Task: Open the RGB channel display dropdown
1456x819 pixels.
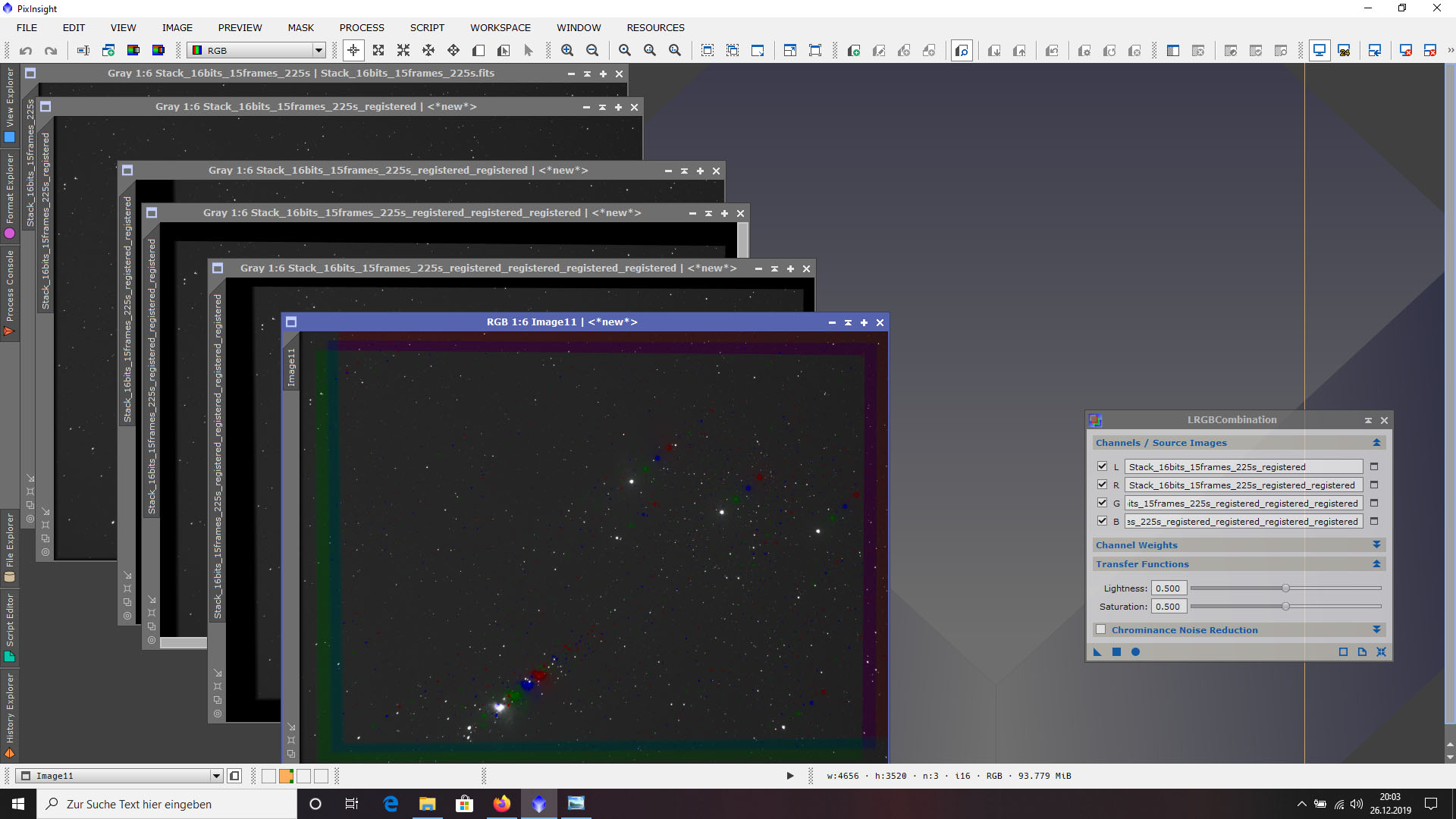Action: coord(257,51)
